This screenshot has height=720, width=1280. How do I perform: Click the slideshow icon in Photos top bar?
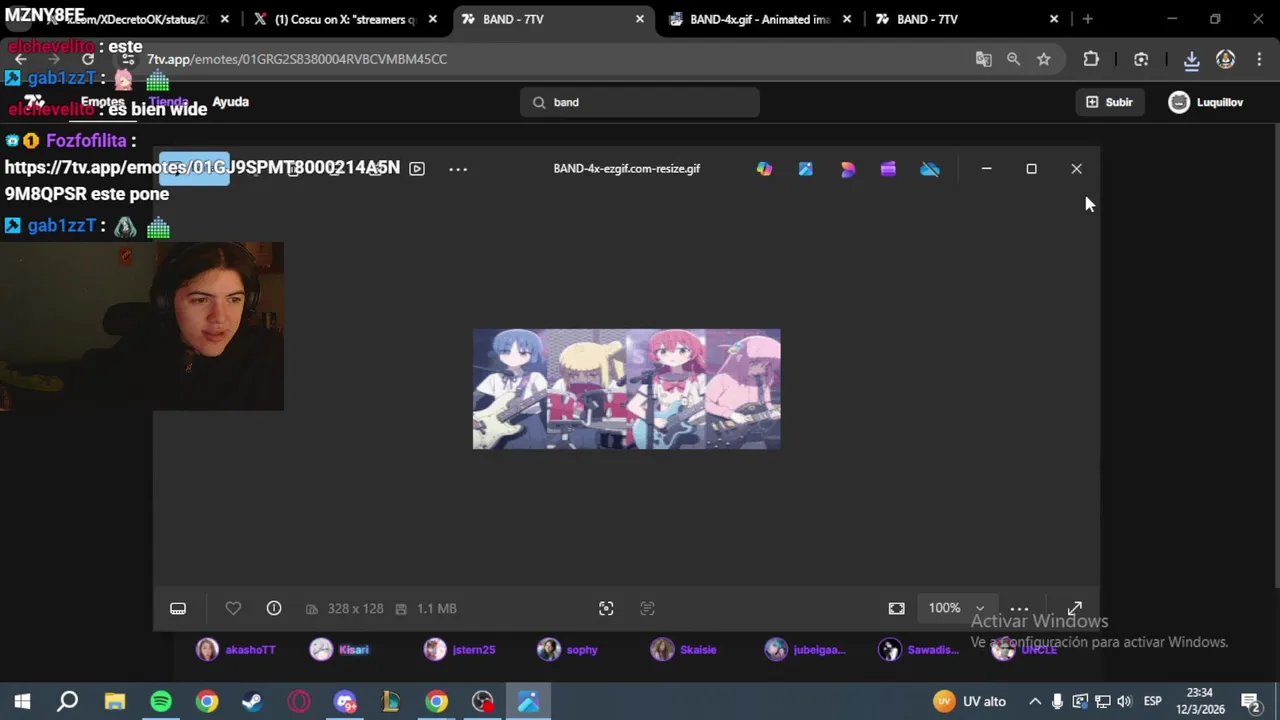click(417, 169)
